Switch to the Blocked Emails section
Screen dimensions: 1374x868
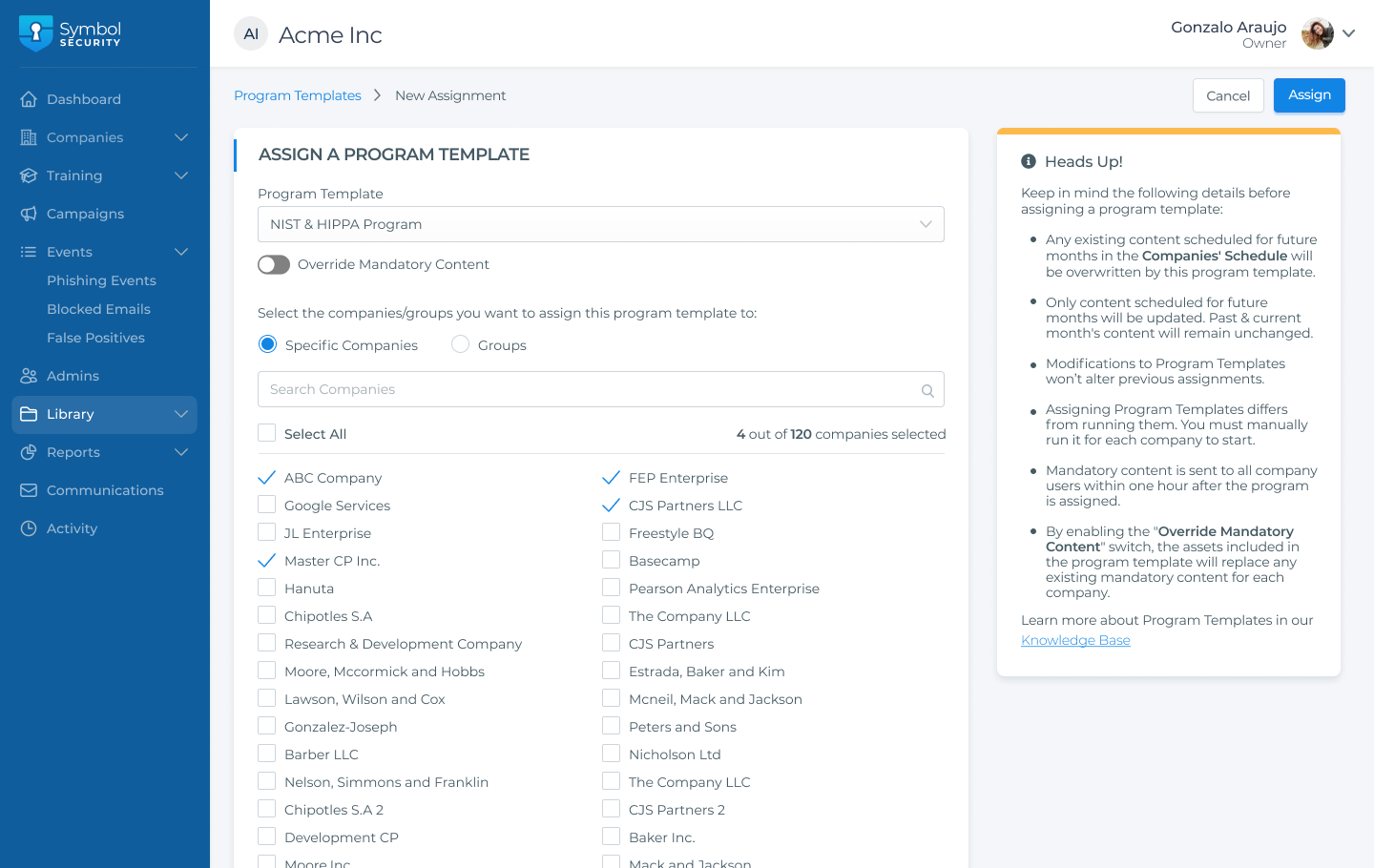[x=97, y=308]
